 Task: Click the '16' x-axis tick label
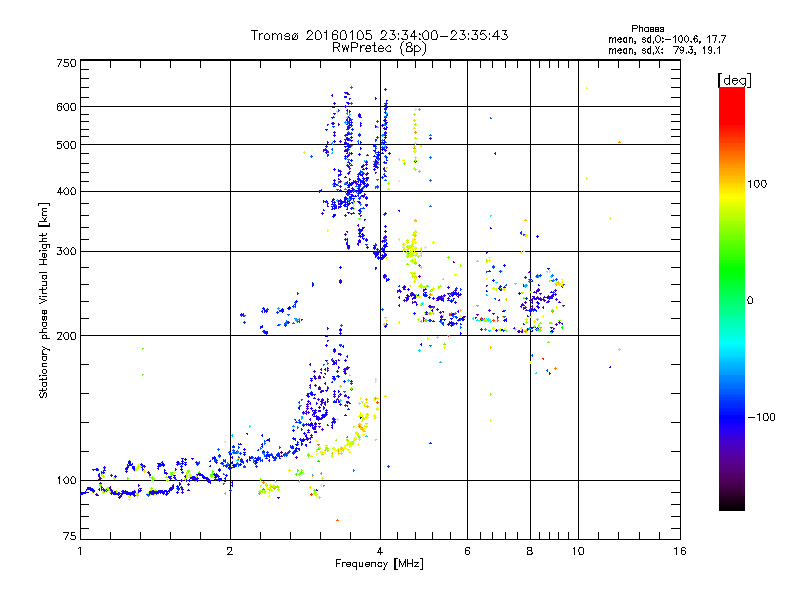[x=680, y=551]
